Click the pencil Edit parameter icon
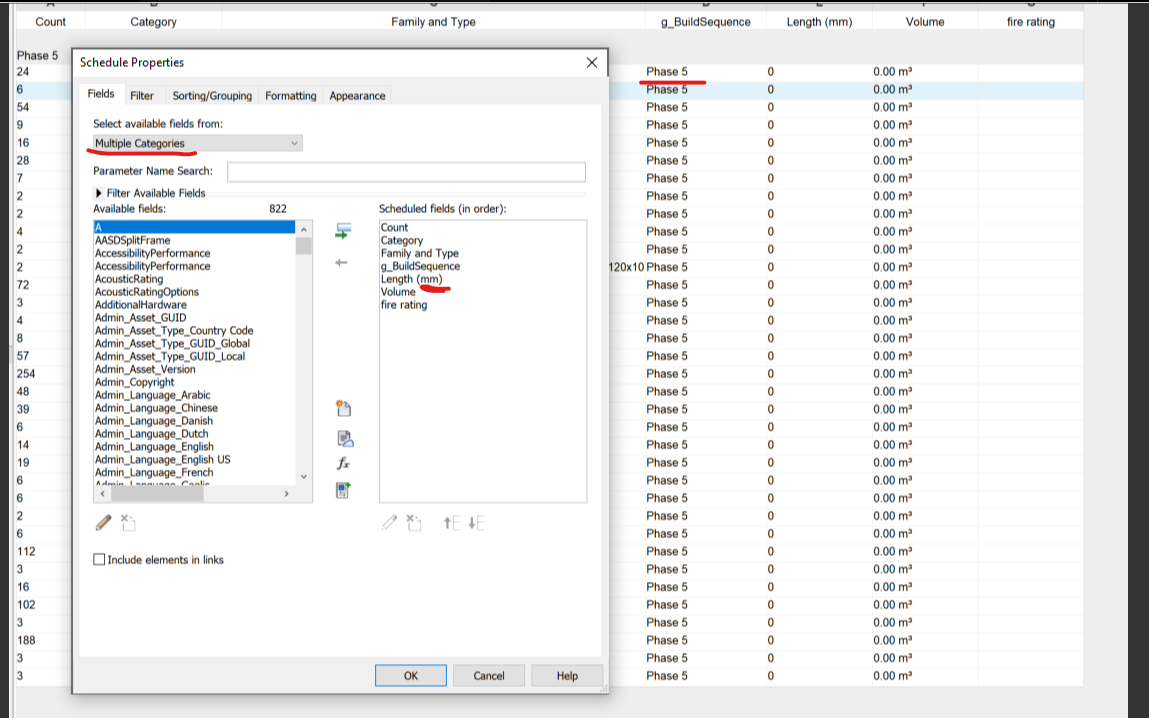 coord(103,522)
